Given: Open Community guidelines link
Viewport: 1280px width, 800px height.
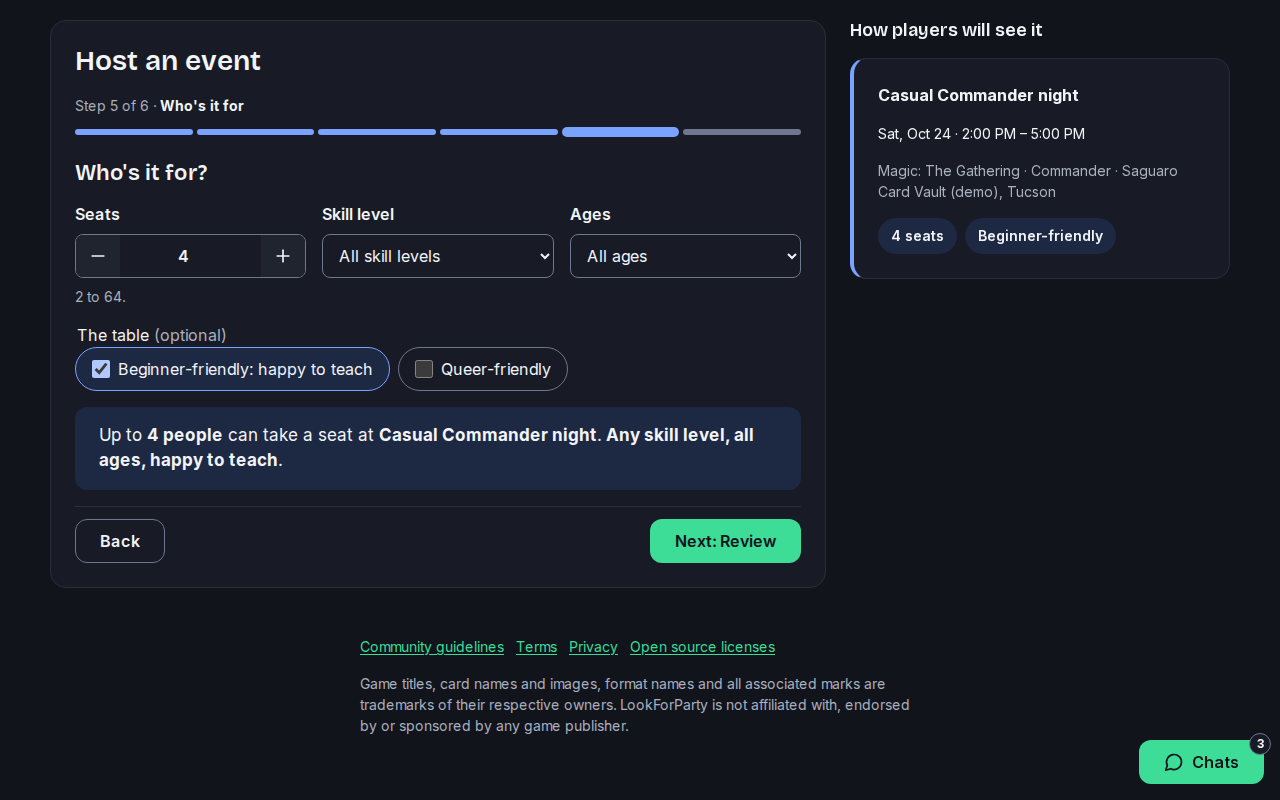Looking at the screenshot, I should [432, 647].
